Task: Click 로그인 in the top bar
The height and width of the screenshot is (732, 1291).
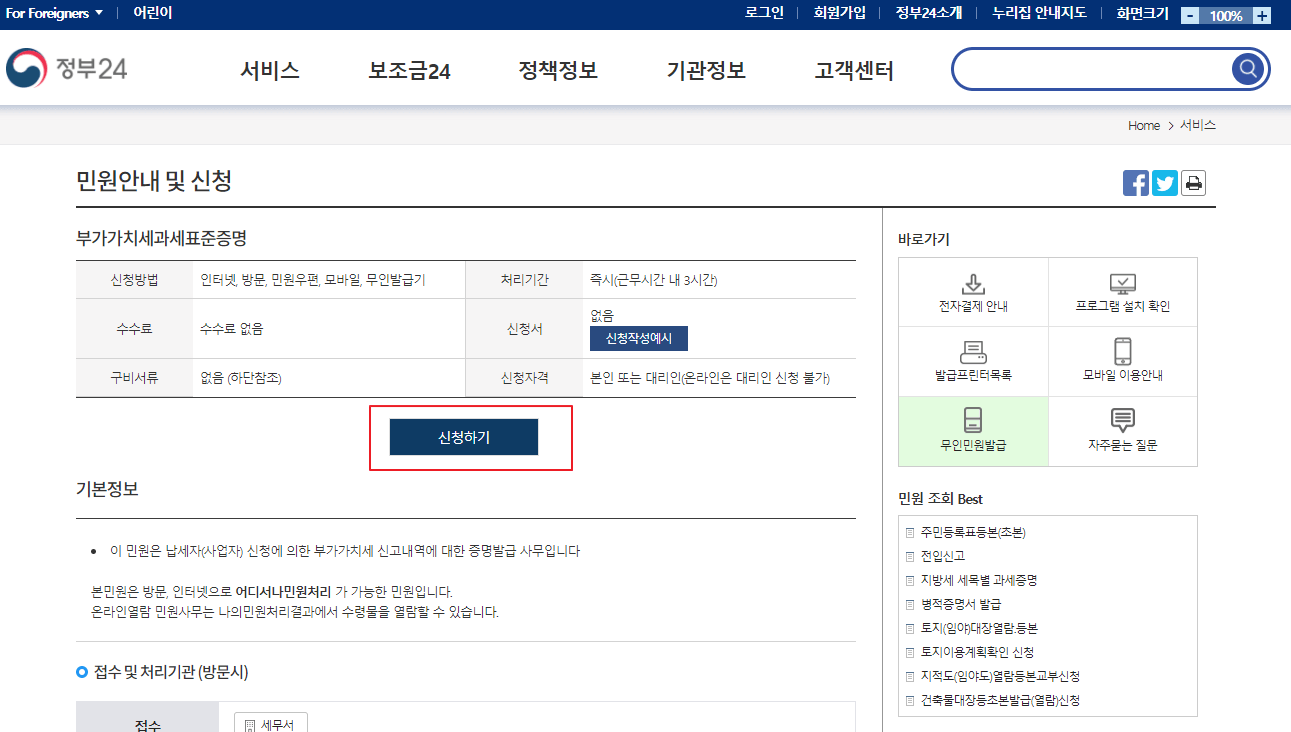Action: (764, 13)
